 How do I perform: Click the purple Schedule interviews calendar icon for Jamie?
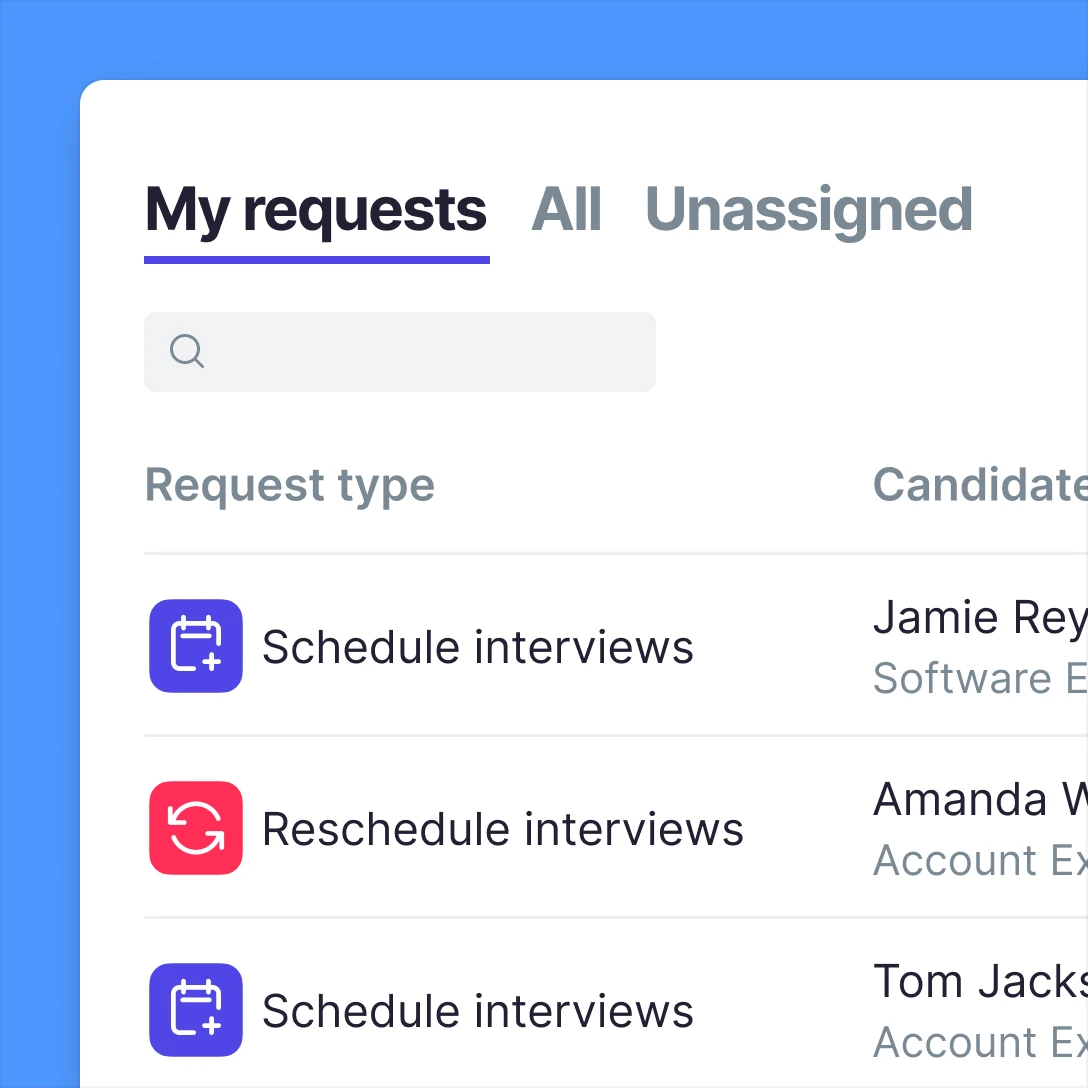pos(195,646)
